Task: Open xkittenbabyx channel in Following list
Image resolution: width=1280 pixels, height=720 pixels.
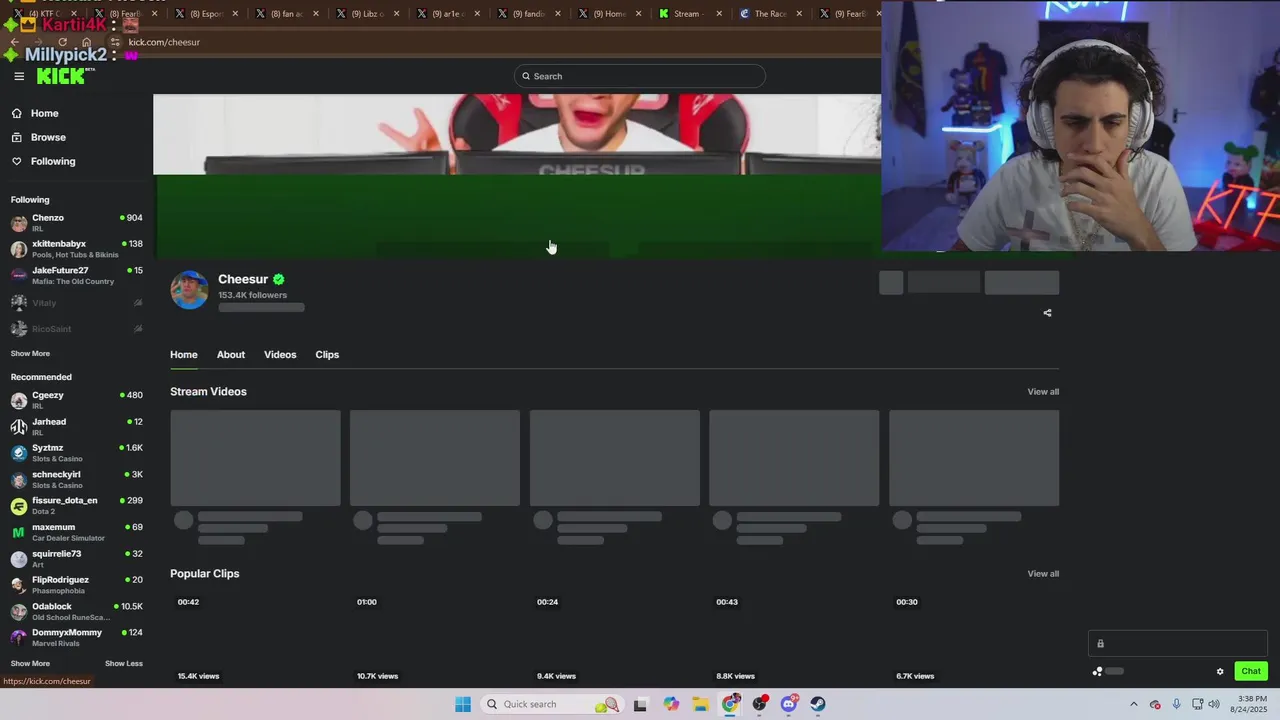Action: (x=76, y=249)
